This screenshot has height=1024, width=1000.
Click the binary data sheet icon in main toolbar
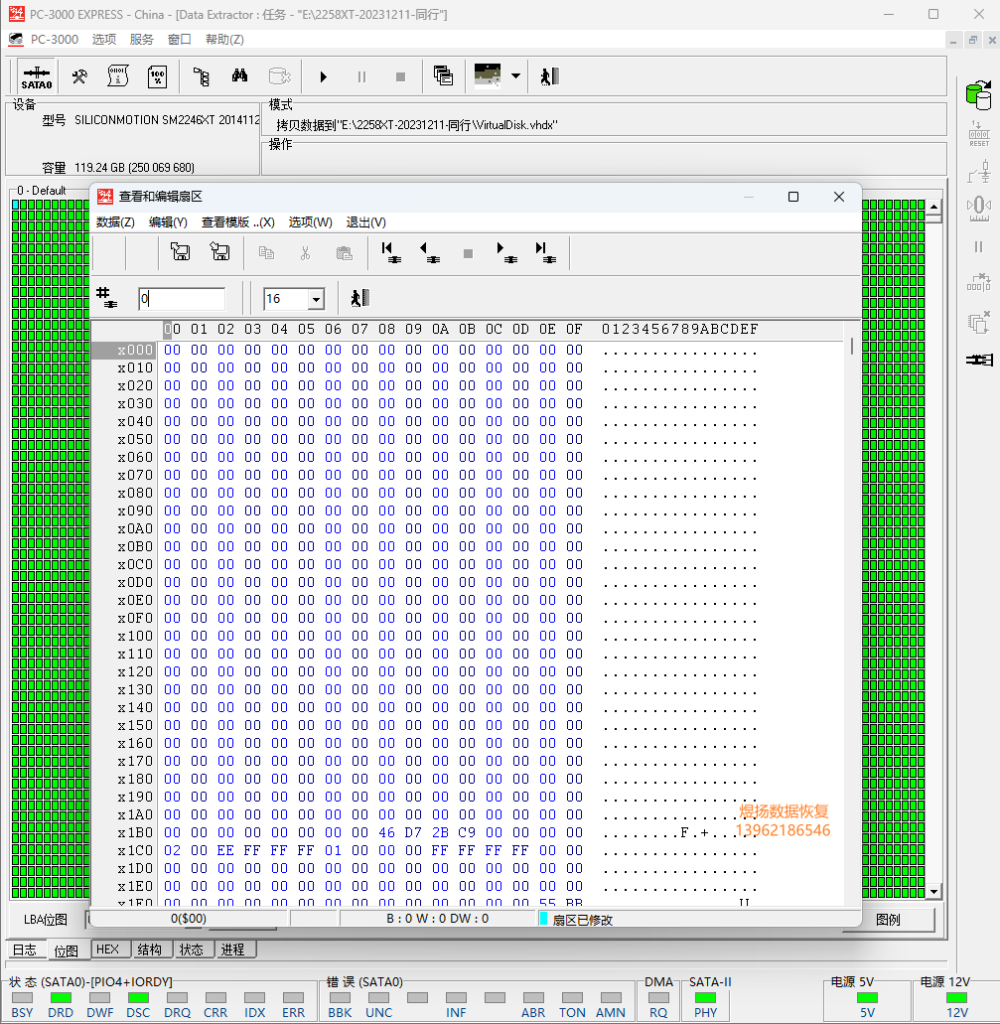(118, 77)
